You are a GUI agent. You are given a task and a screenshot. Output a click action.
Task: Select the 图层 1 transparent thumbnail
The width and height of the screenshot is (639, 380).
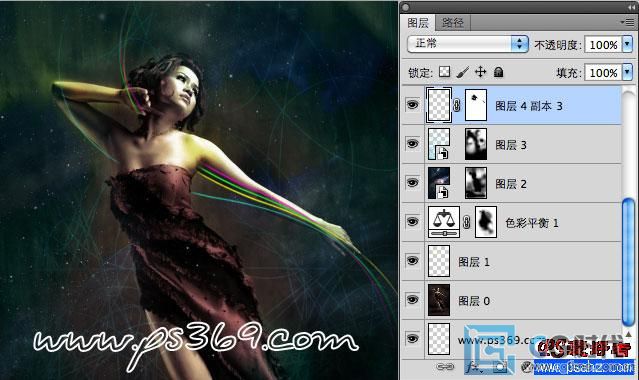coord(439,261)
